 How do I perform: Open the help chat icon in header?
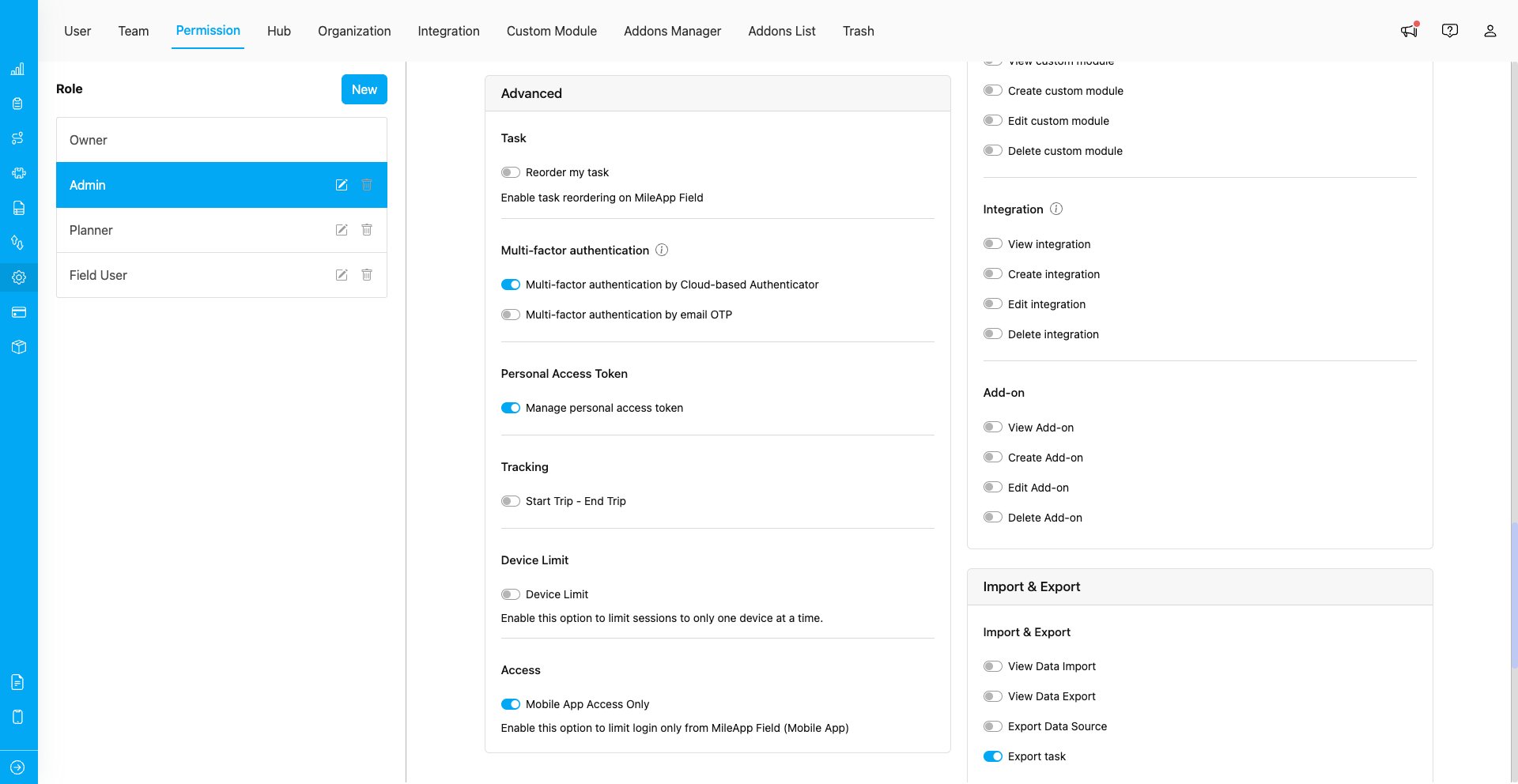pyautogui.click(x=1450, y=31)
